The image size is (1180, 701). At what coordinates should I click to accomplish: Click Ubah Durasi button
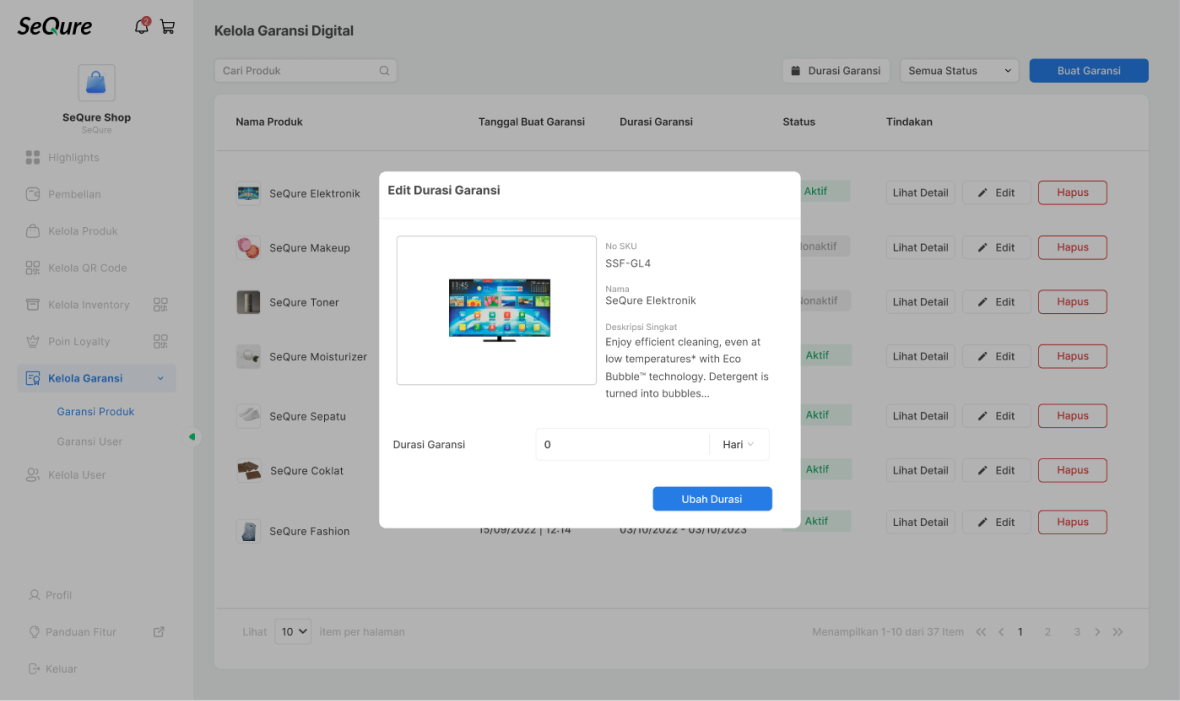712,498
